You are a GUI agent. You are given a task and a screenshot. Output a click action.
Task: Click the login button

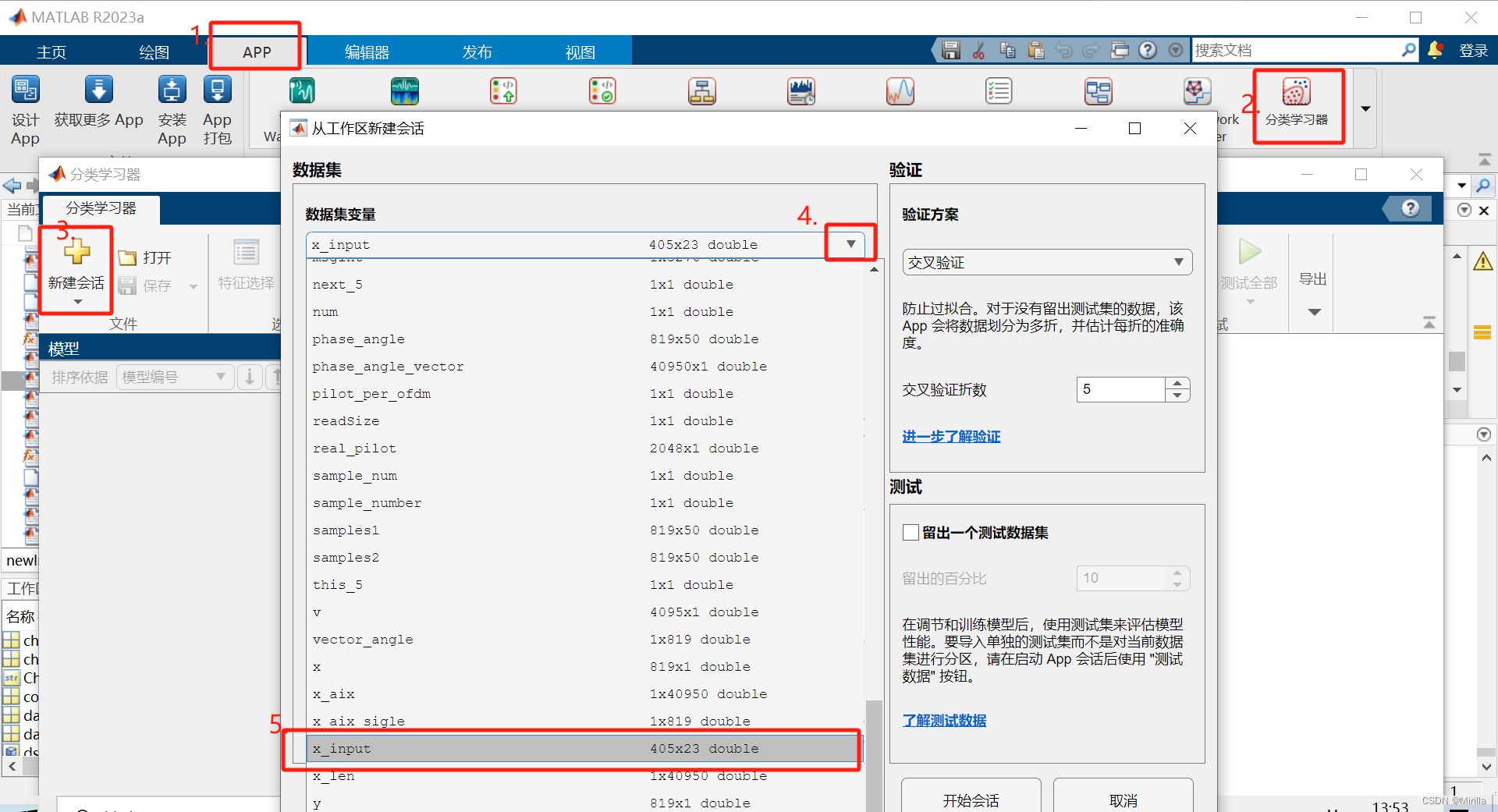pyautogui.click(x=1474, y=51)
